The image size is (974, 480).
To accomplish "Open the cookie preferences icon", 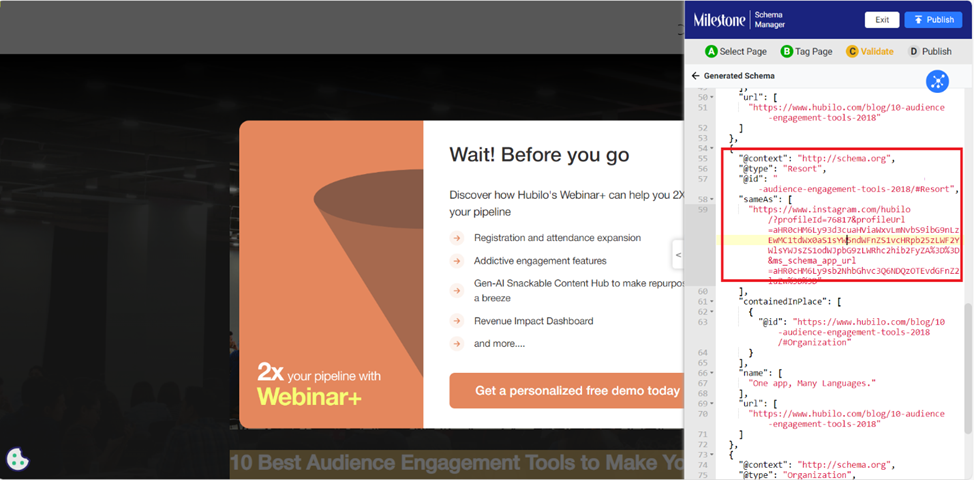I will [x=17, y=459].
